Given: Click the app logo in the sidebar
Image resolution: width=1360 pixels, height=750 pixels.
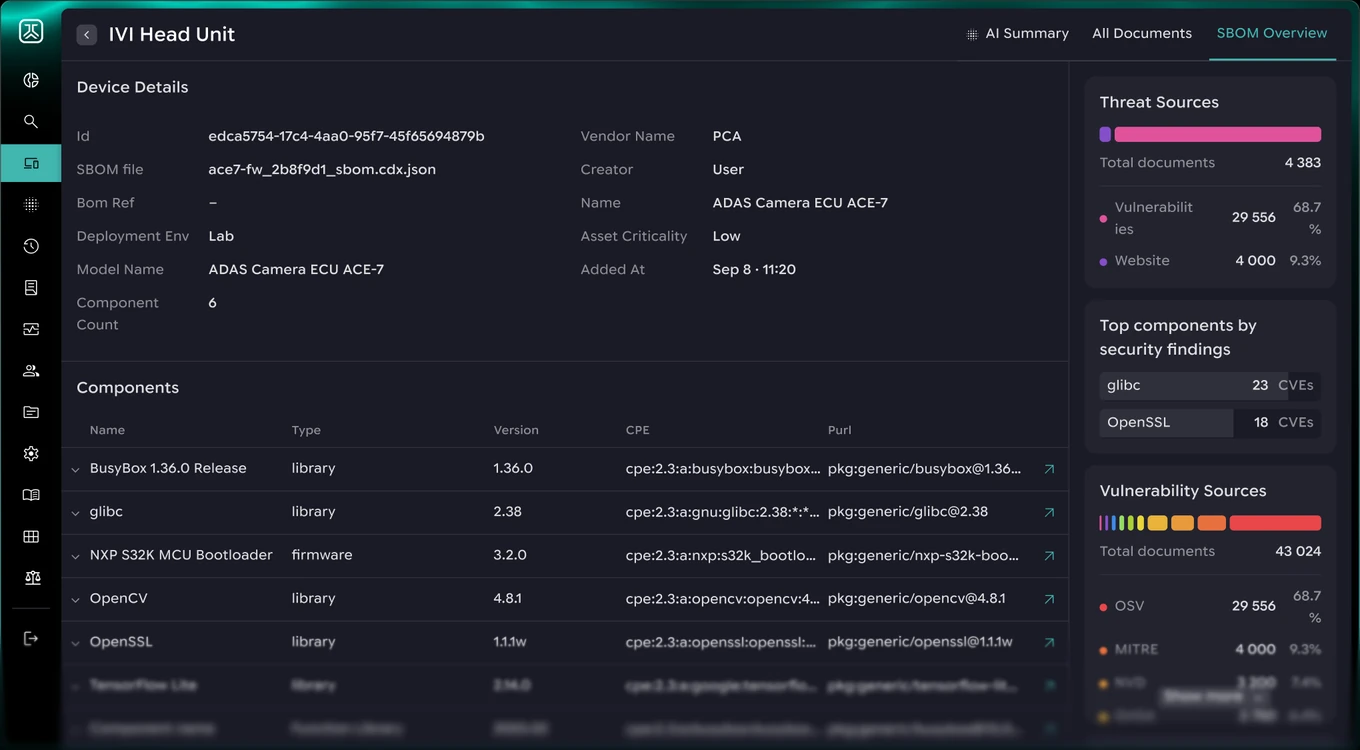Looking at the screenshot, I should pyautogui.click(x=31, y=32).
